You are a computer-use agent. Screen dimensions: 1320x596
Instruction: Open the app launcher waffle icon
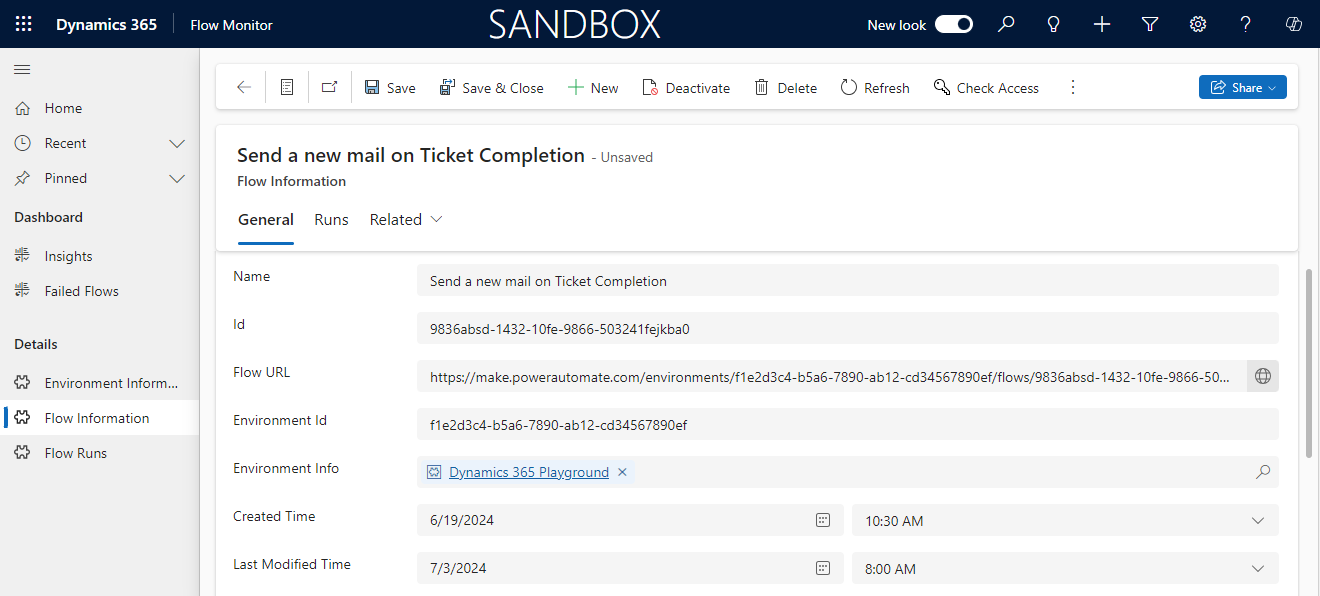click(24, 24)
